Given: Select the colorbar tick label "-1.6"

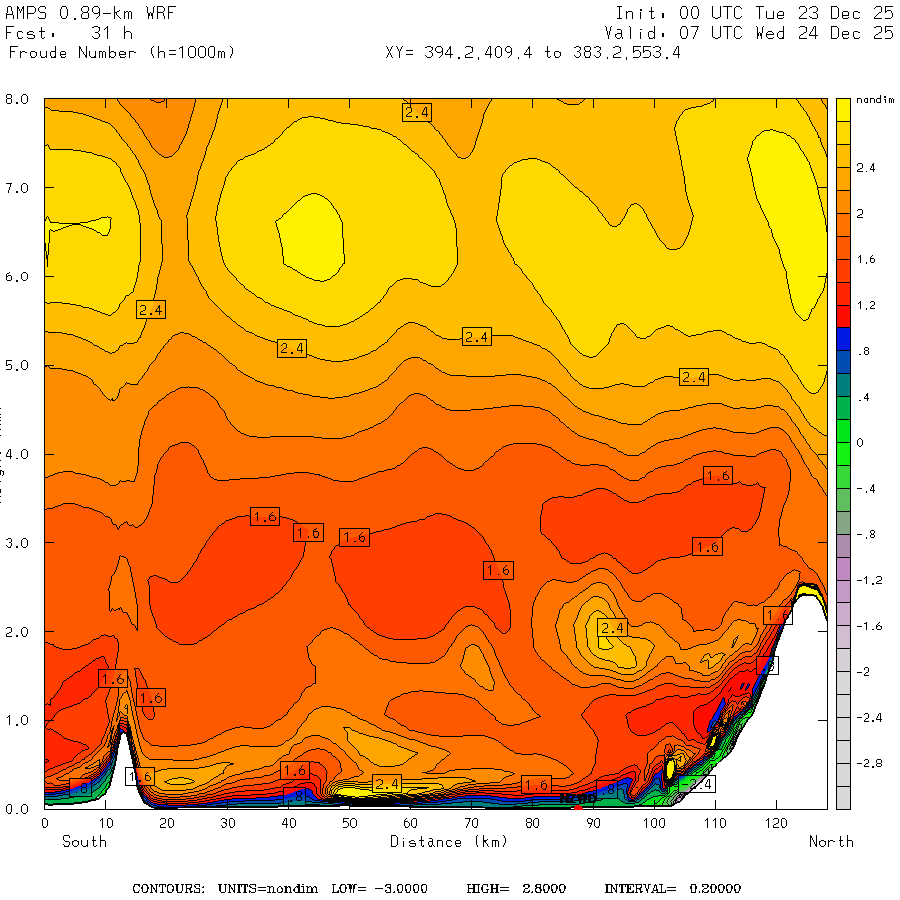Looking at the screenshot, I should 868,626.
